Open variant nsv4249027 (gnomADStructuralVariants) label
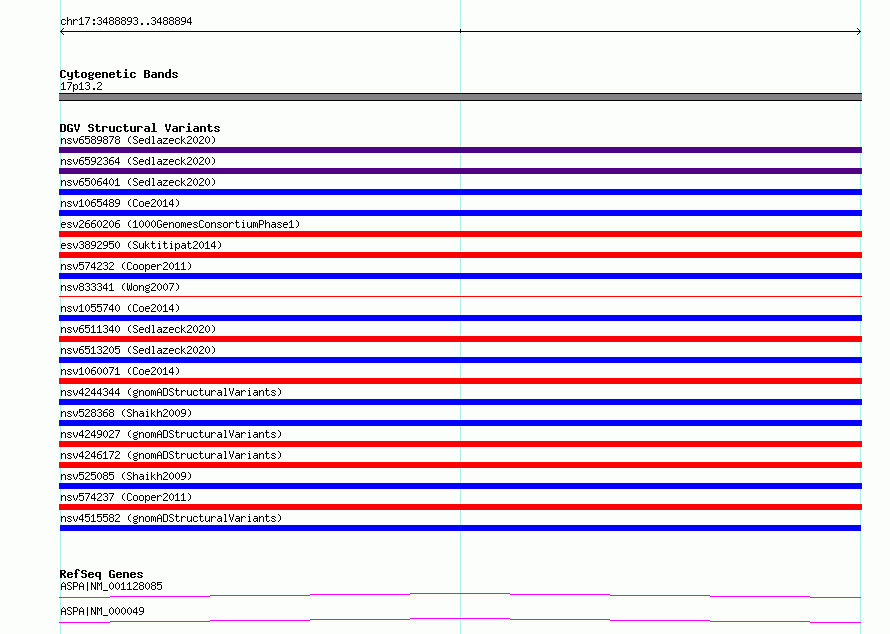Image resolution: width=890 pixels, height=634 pixels. (x=171, y=434)
